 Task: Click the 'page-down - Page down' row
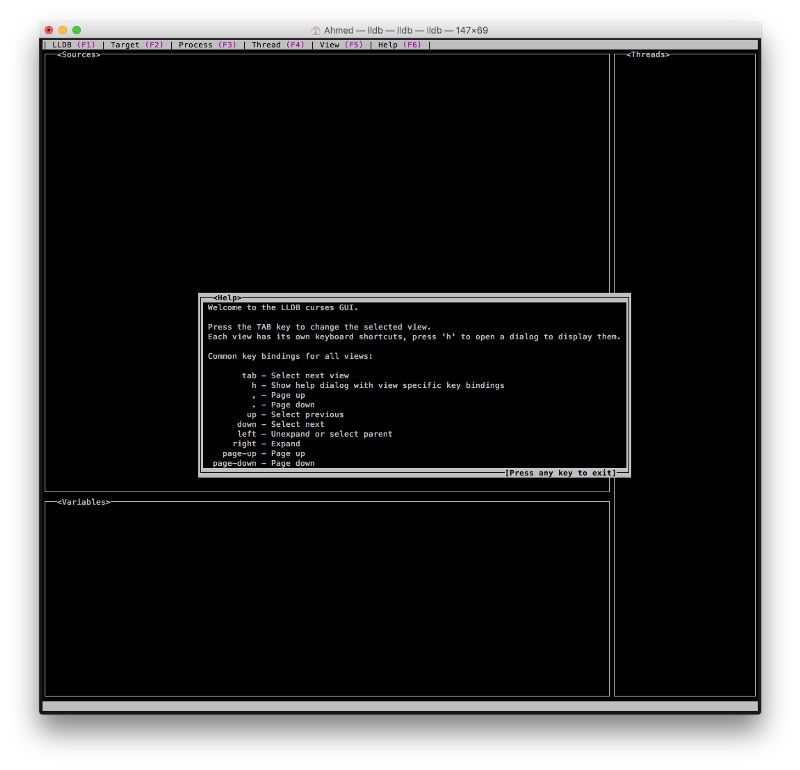click(x=263, y=463)
